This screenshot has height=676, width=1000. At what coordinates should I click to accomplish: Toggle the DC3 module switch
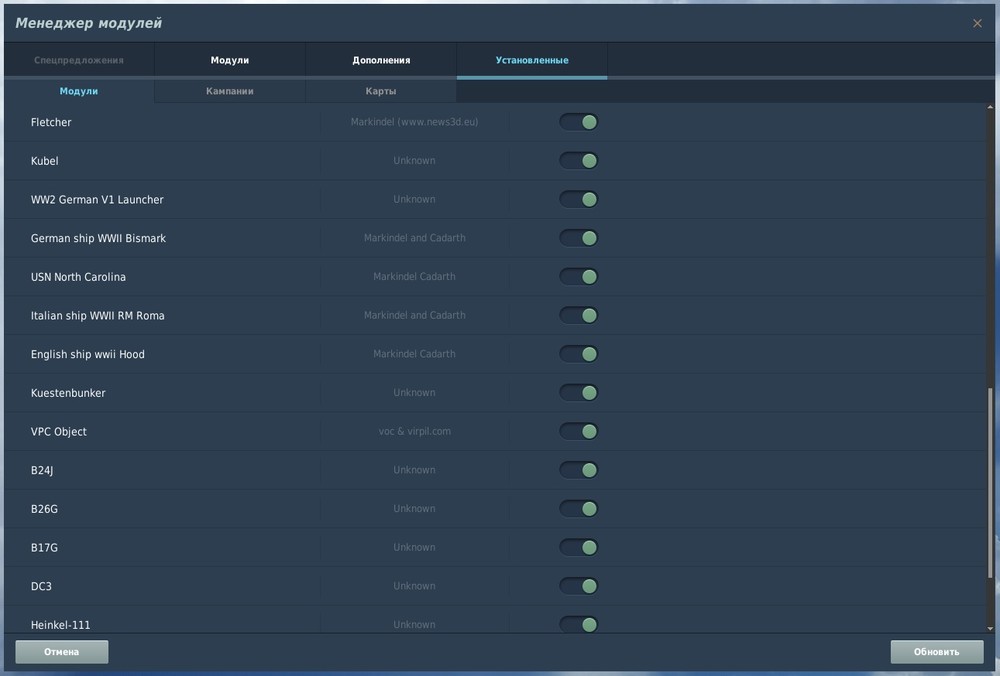coord(578,586)
